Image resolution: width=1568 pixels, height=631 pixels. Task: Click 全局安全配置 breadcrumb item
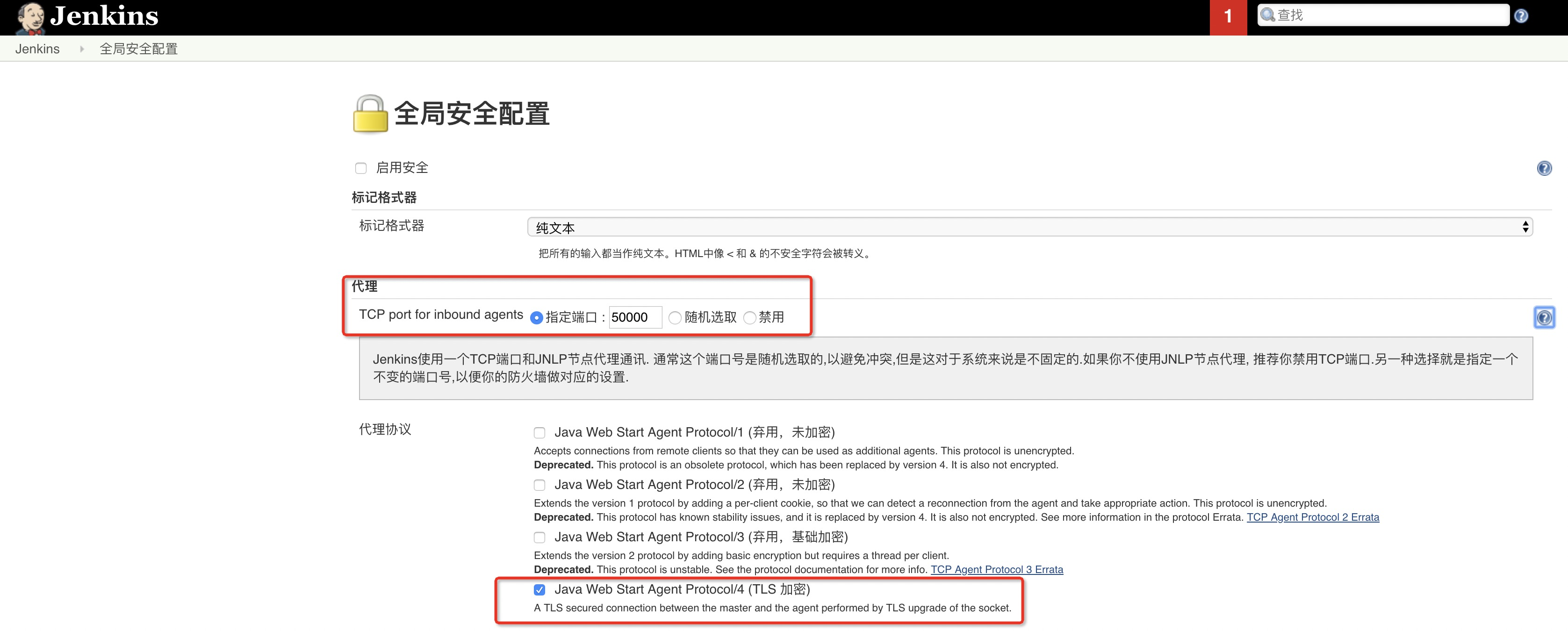click(x=139, y=49)
